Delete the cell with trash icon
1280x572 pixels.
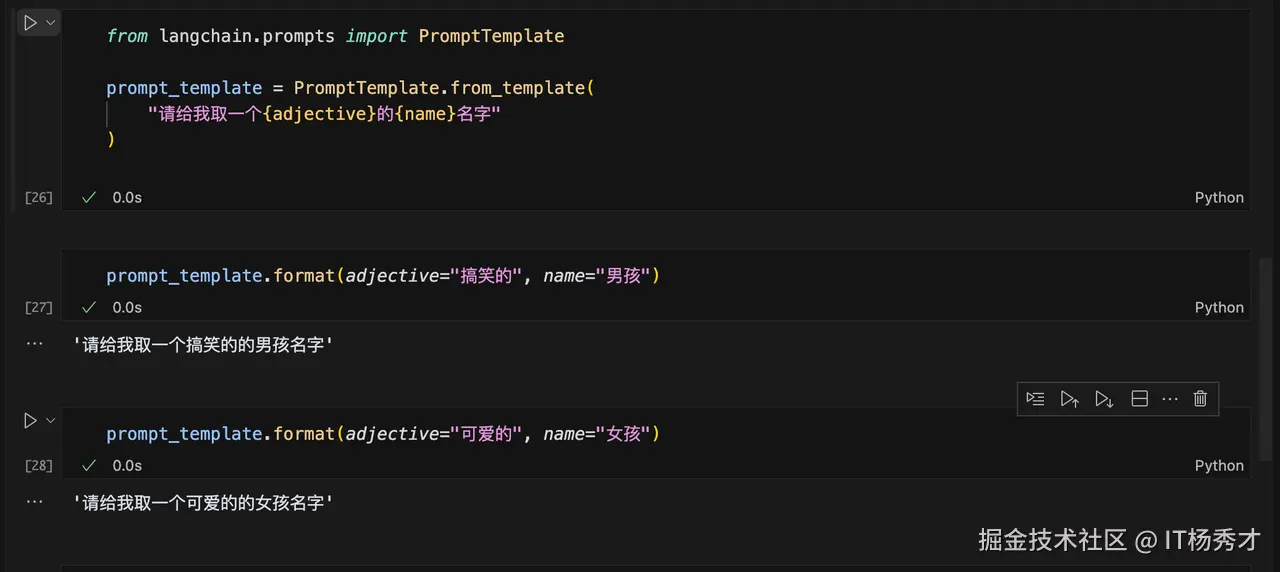tap(1201, 399)
